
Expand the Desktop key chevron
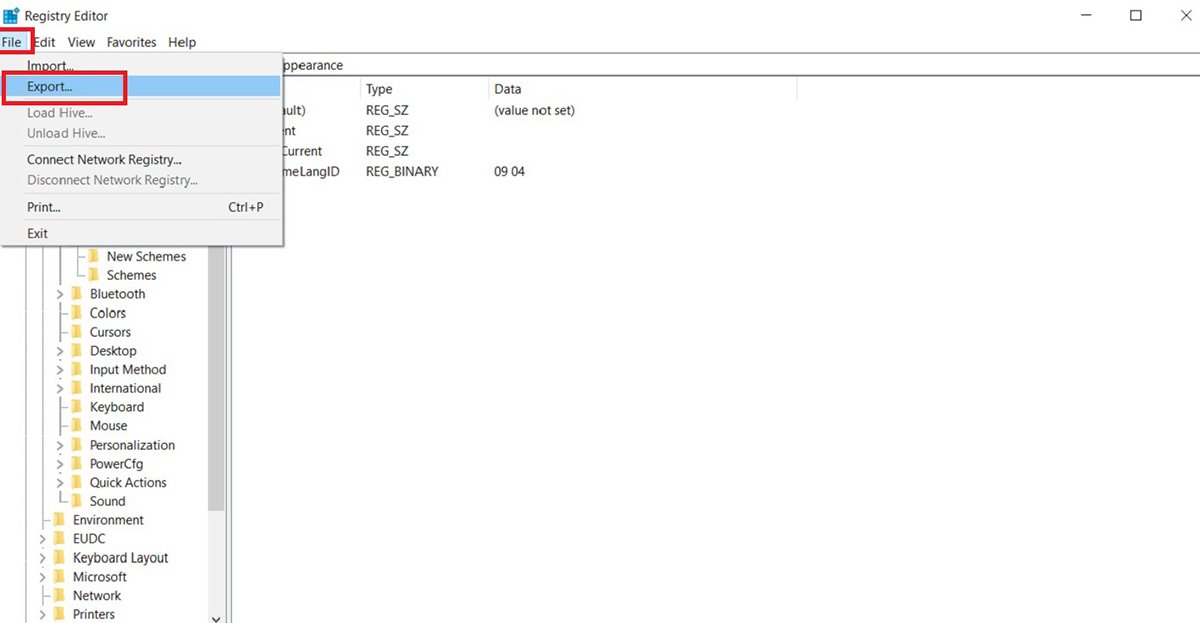point(59,350)
